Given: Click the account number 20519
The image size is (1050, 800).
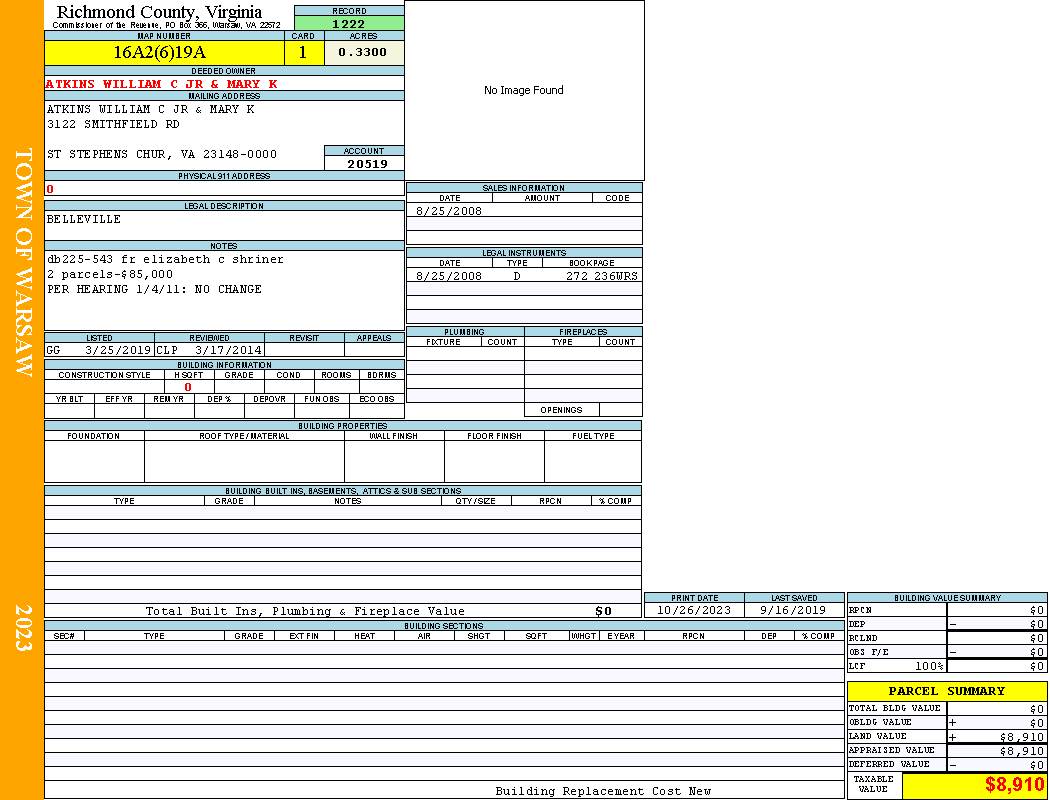Looking at the screenshot, I should pos(367,163).
